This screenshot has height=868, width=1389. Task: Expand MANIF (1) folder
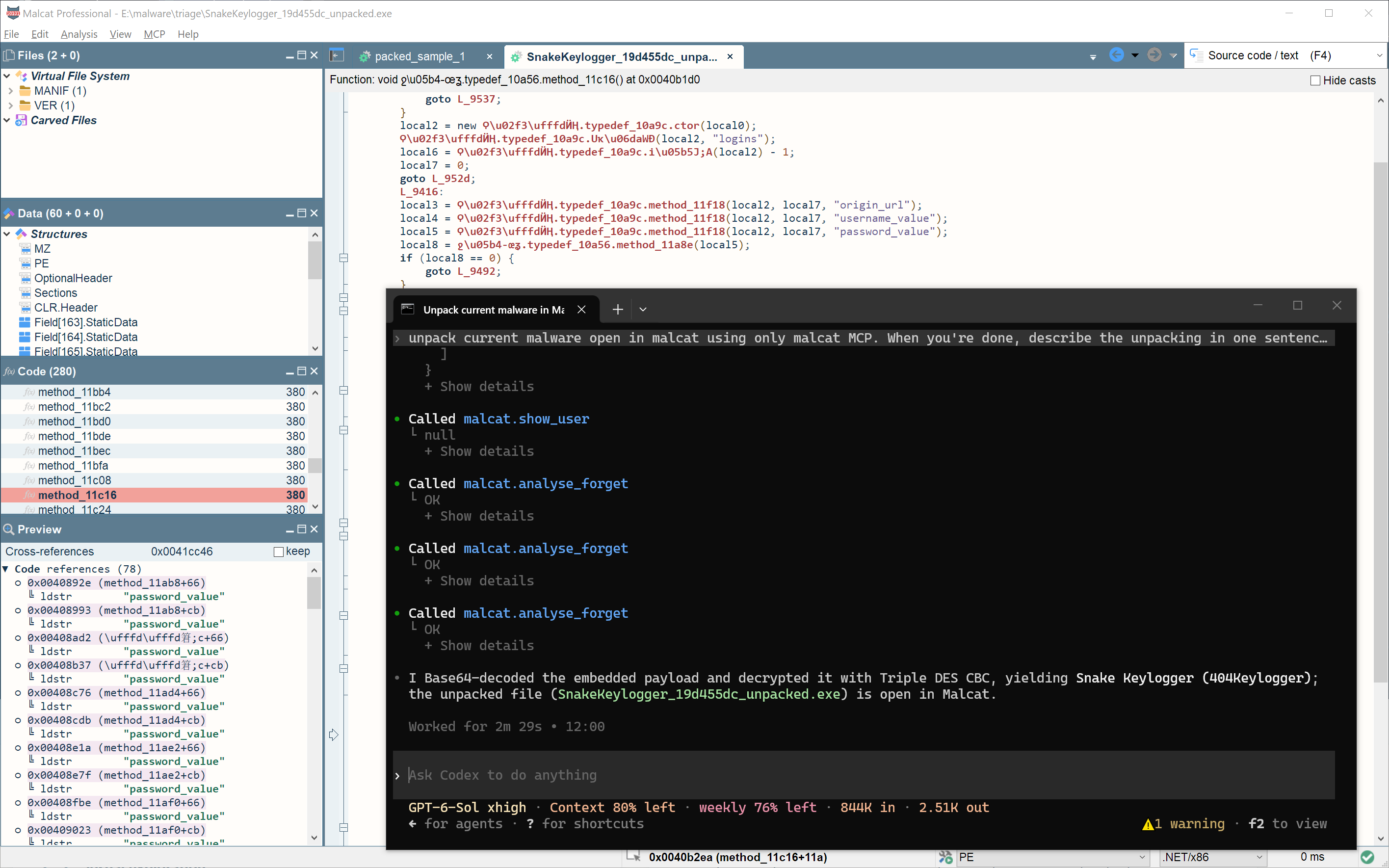10,91
